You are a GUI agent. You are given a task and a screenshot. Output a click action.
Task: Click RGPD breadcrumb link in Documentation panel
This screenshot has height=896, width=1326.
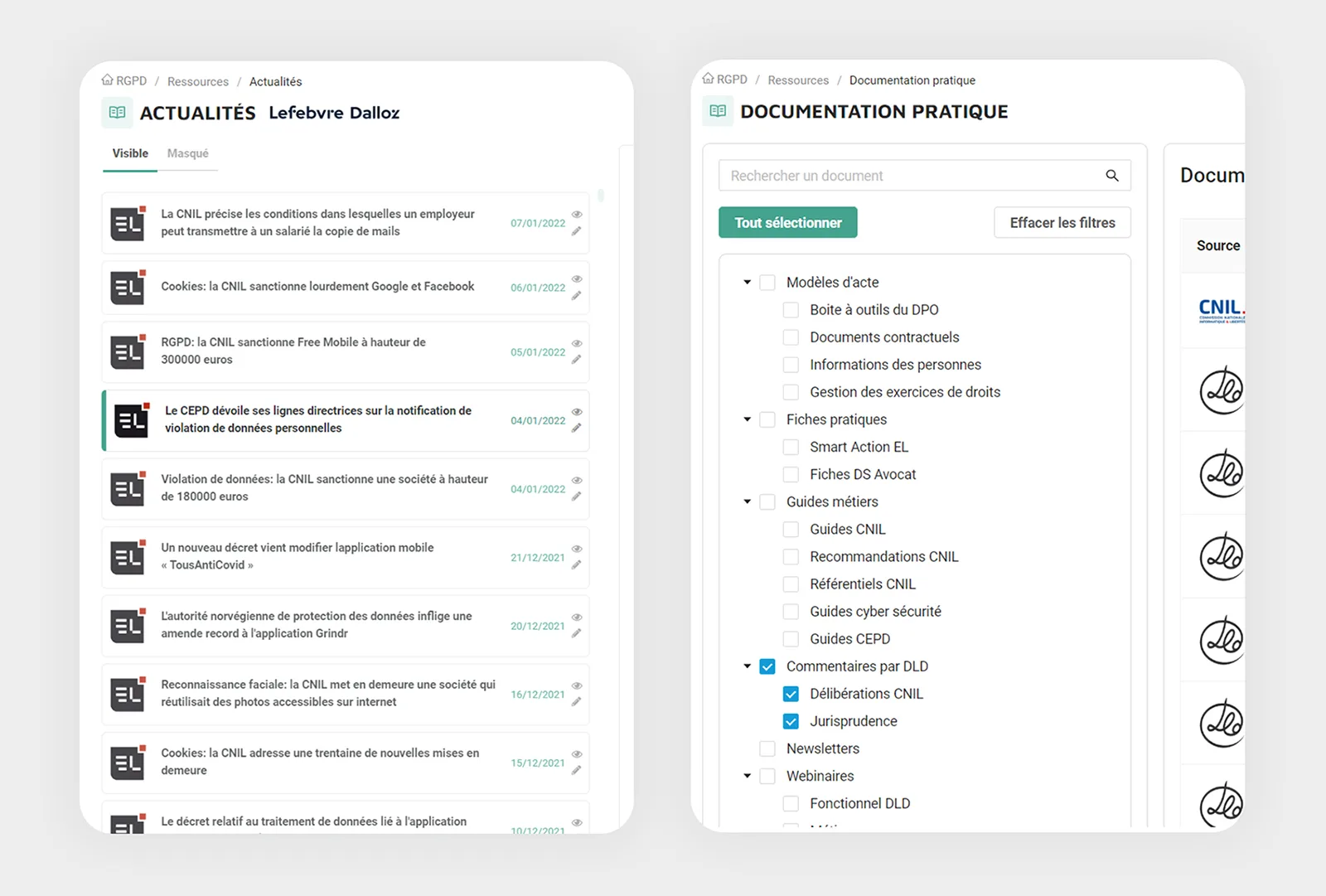tap(732, 79)
